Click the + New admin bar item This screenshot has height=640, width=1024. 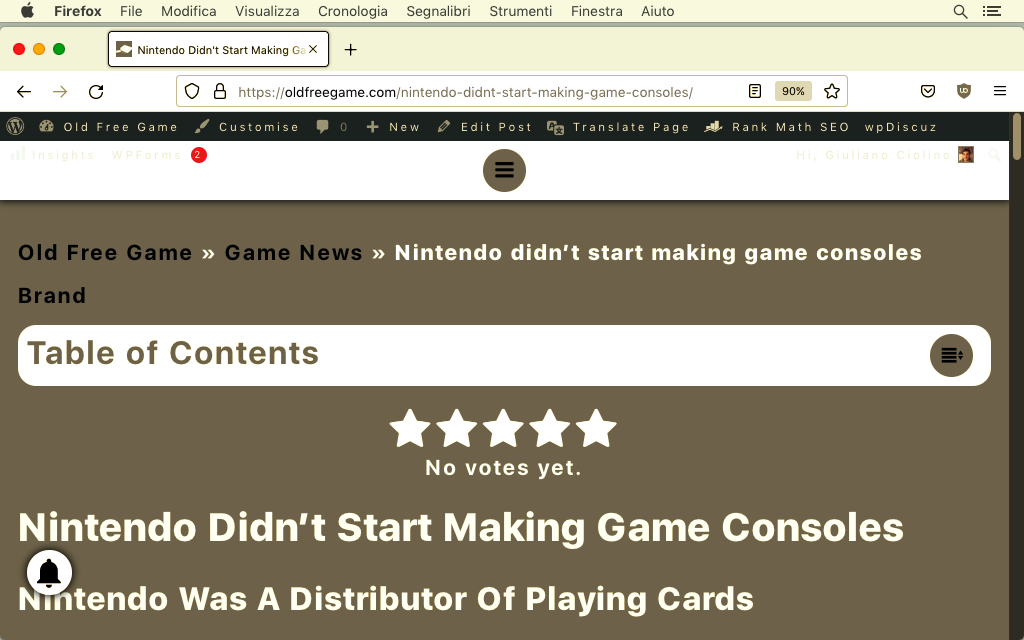tap(392, 127)
